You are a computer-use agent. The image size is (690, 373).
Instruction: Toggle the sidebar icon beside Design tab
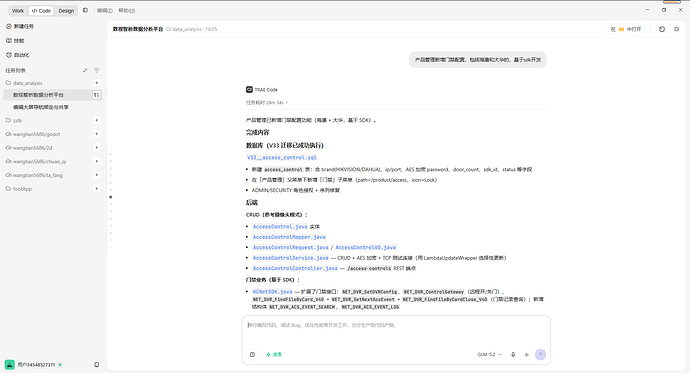(85, 10)
